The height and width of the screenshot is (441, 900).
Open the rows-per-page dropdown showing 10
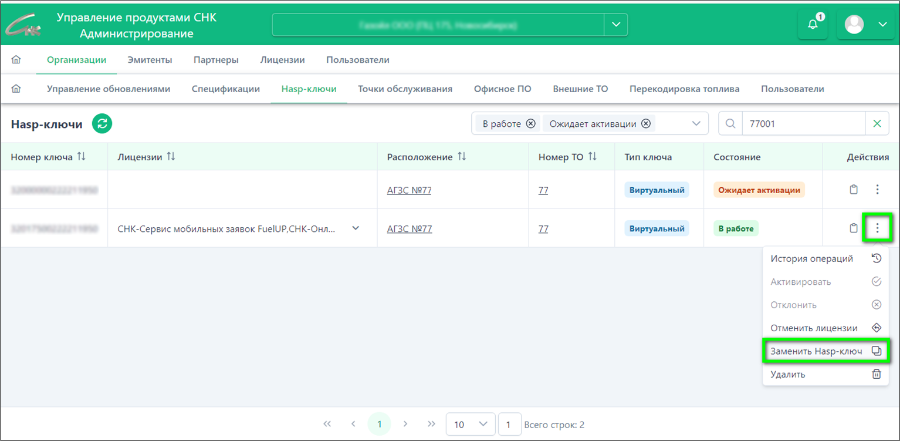(469, 424)
